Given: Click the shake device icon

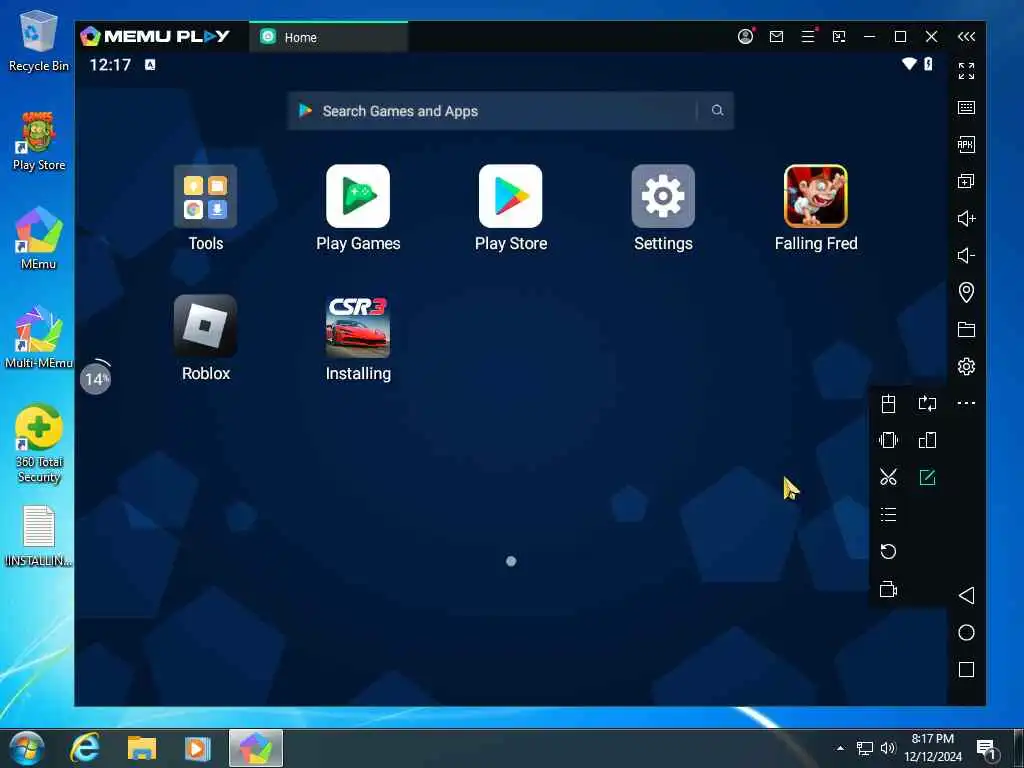Looking at the screenshot, I should pos(888,440).
